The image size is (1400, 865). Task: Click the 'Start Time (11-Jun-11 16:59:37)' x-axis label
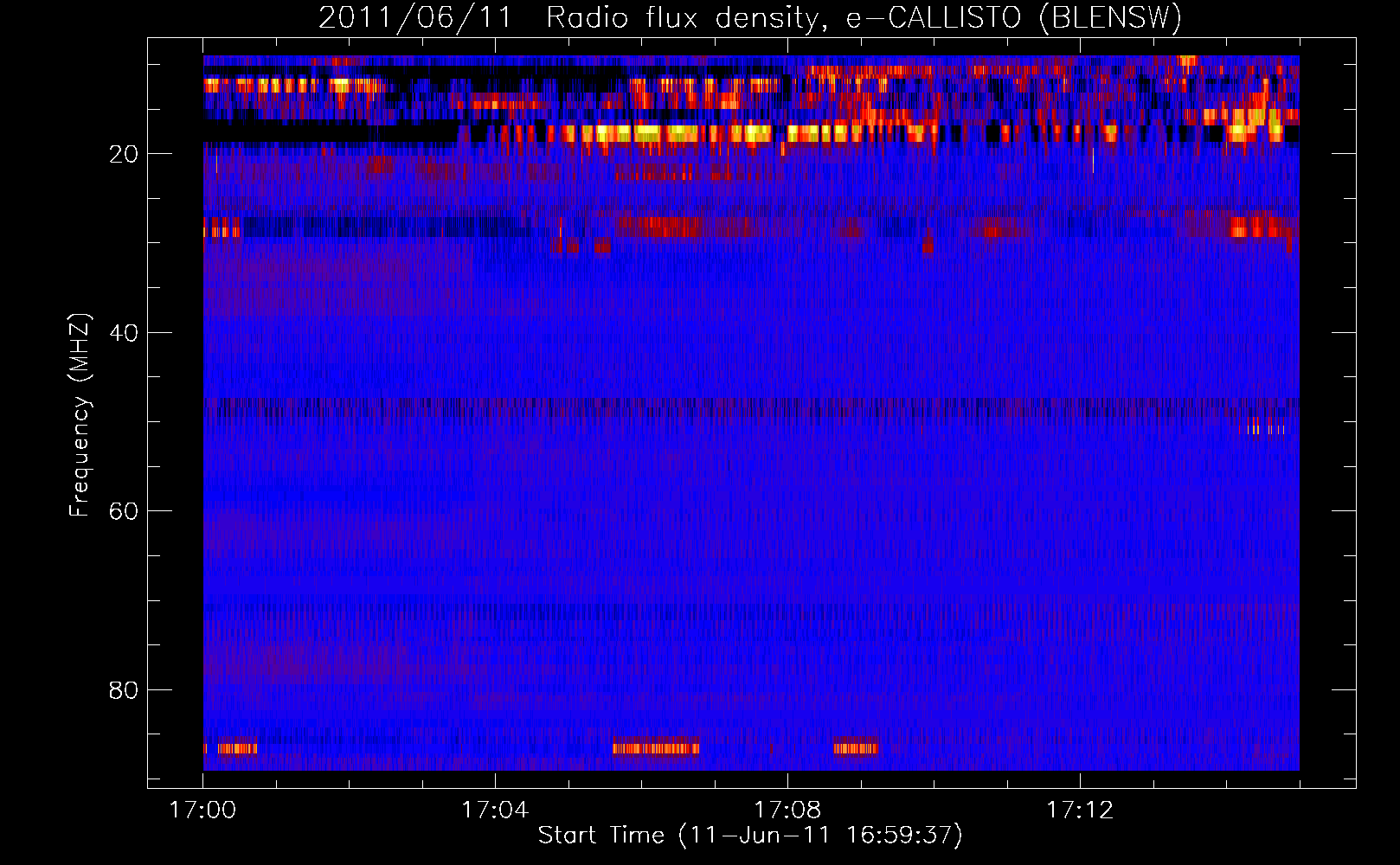click(750, 836)
